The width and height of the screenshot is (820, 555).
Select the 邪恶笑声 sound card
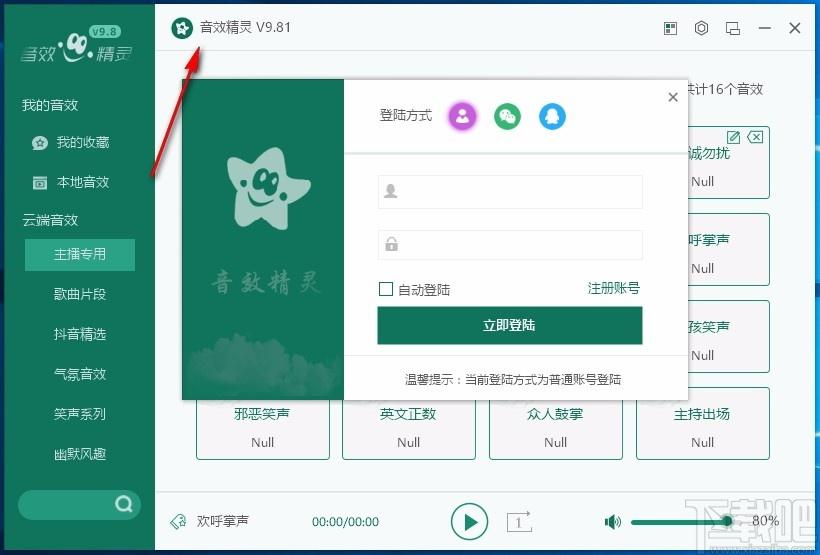263,429
